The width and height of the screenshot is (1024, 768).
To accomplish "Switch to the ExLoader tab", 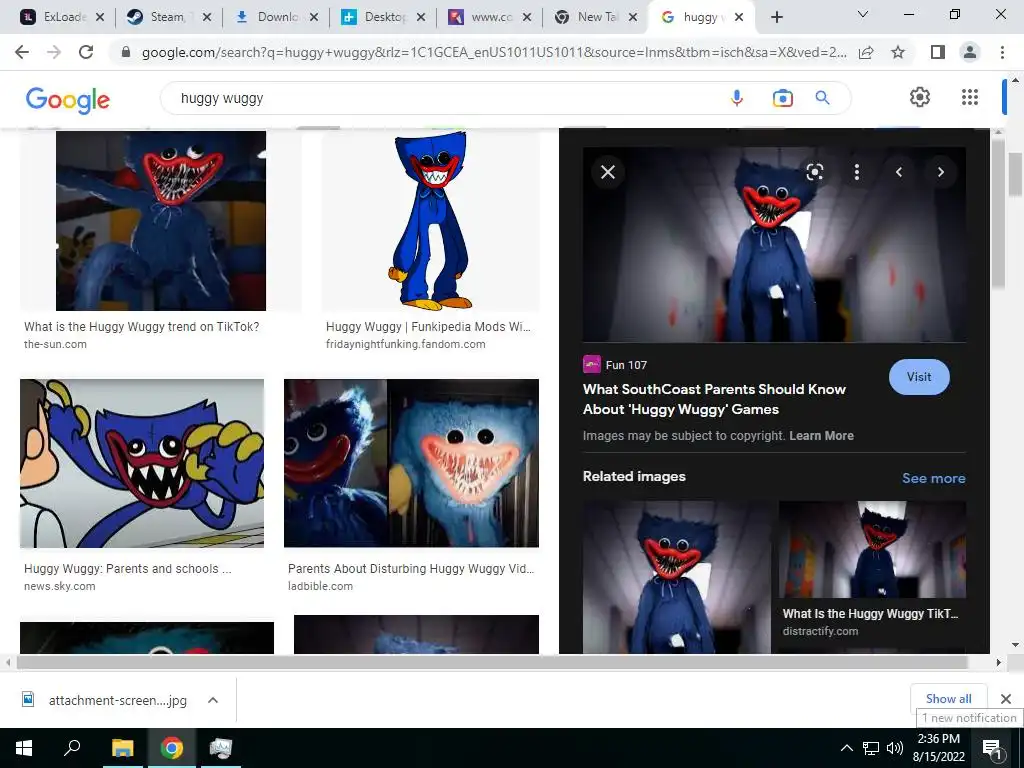I will [x=54, y=17].
